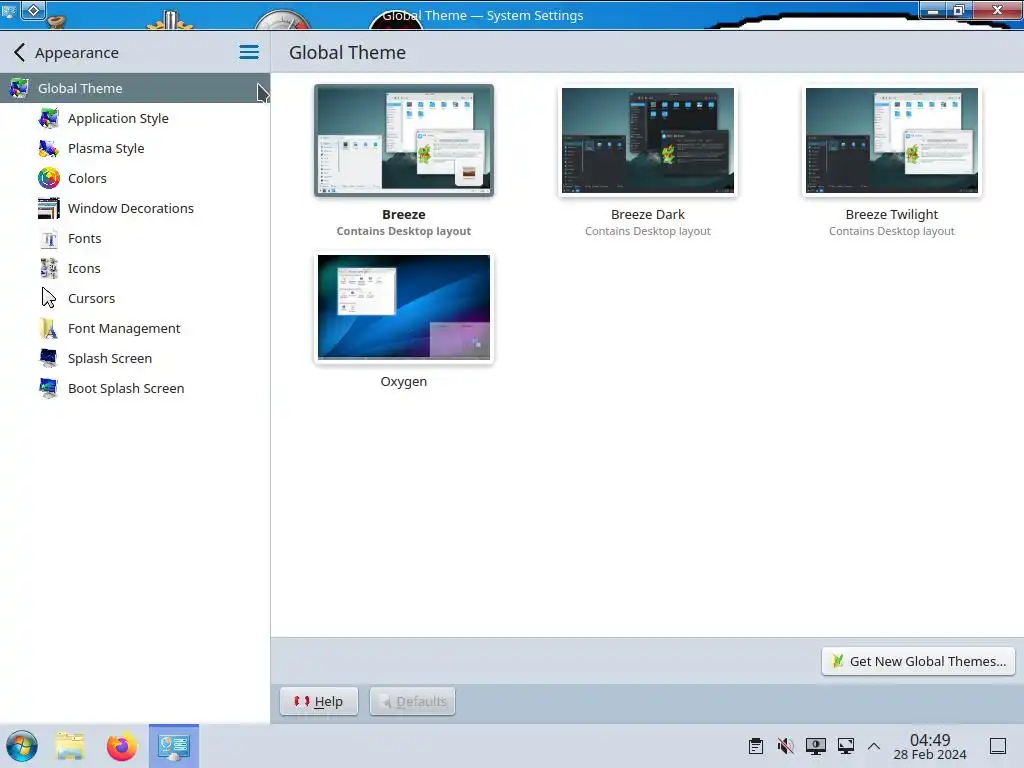Open the file manager from taskbar
The width and height of the screenshot is (1024, 768).
(x=70, y=746)
